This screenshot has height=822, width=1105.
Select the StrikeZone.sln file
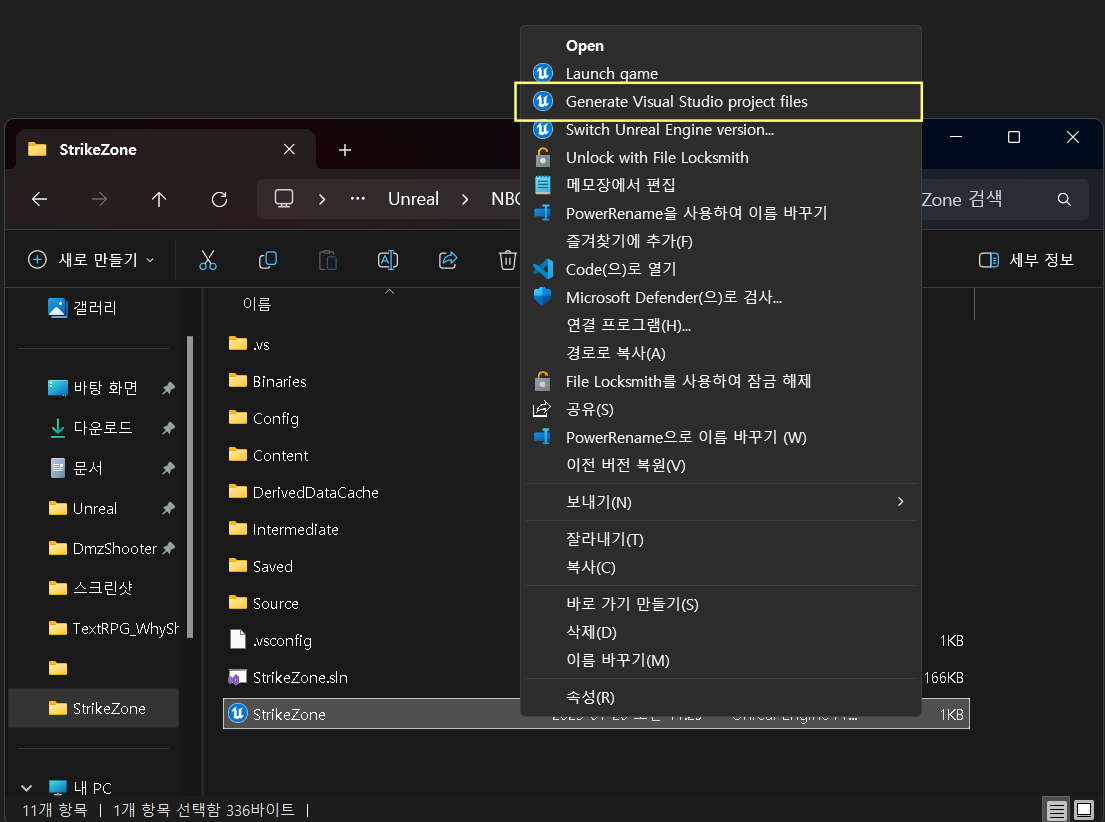pos(300,677)
